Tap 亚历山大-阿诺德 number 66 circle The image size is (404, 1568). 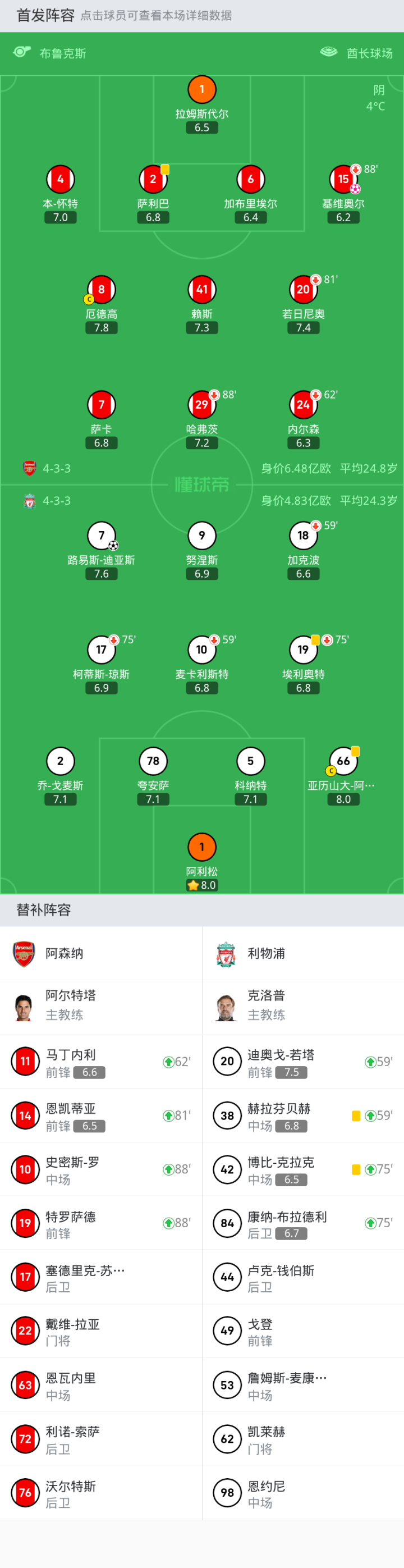coord(343,761)
